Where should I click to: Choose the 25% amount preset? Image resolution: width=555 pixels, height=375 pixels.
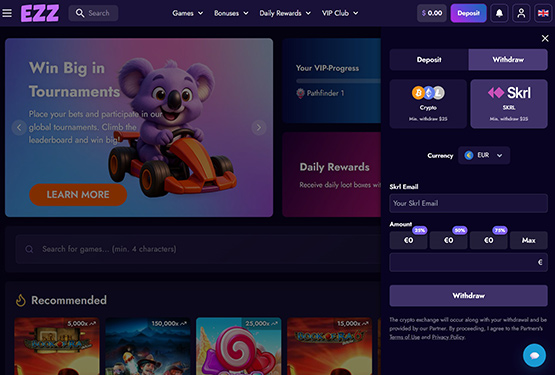pyautogui.click(x=408, y=240)
